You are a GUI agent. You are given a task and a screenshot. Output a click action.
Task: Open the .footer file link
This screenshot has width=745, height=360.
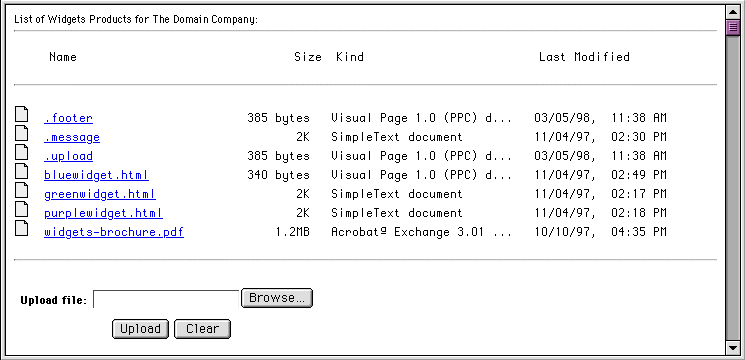coord(68,118)
